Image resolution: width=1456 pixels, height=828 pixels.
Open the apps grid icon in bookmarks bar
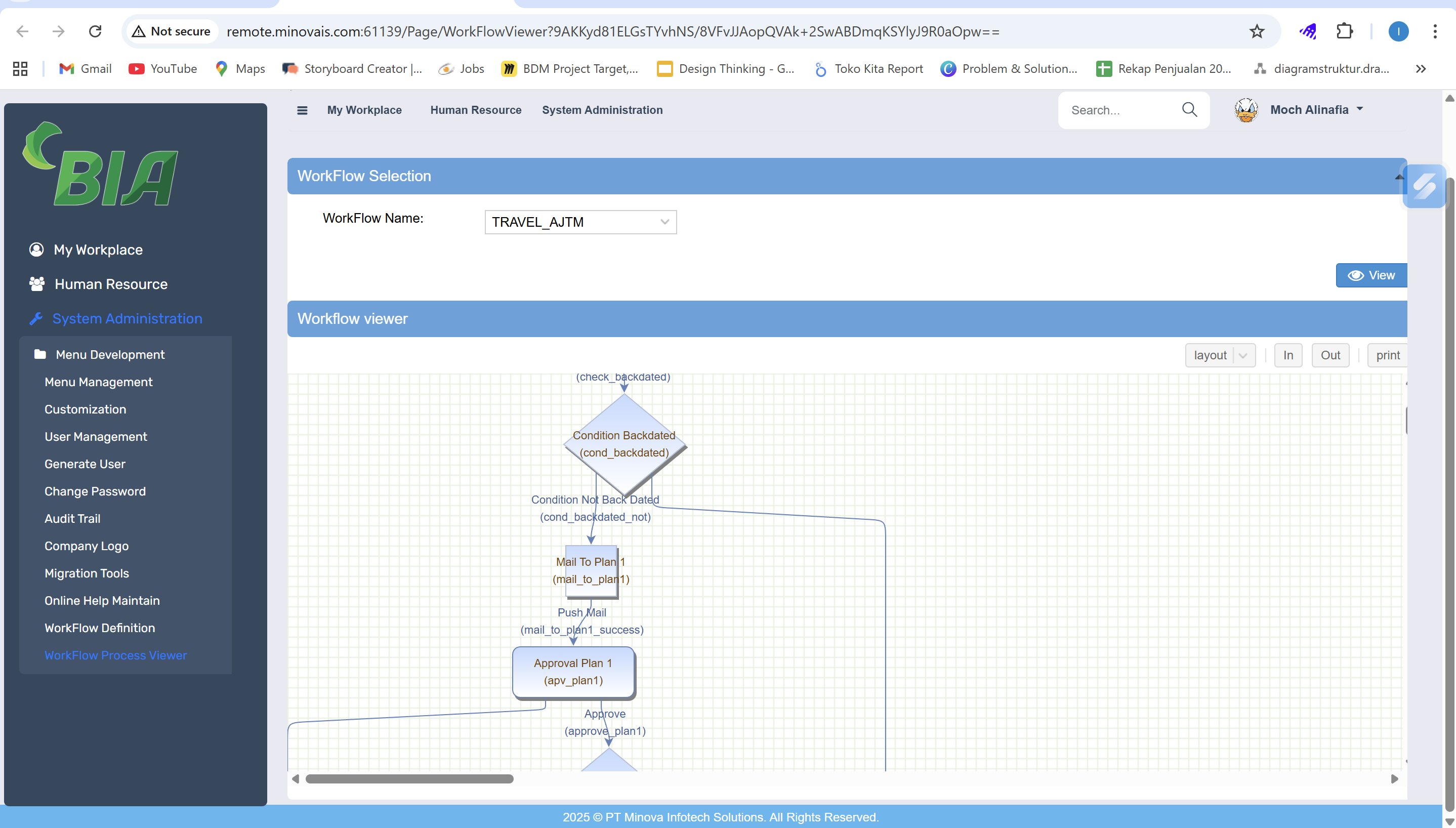pos(20,69)
